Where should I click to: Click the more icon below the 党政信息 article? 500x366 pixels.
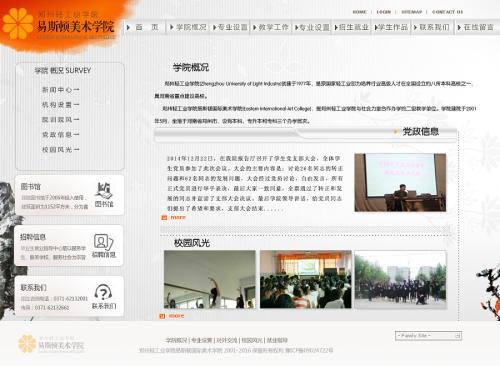click(x=164, y=218)
